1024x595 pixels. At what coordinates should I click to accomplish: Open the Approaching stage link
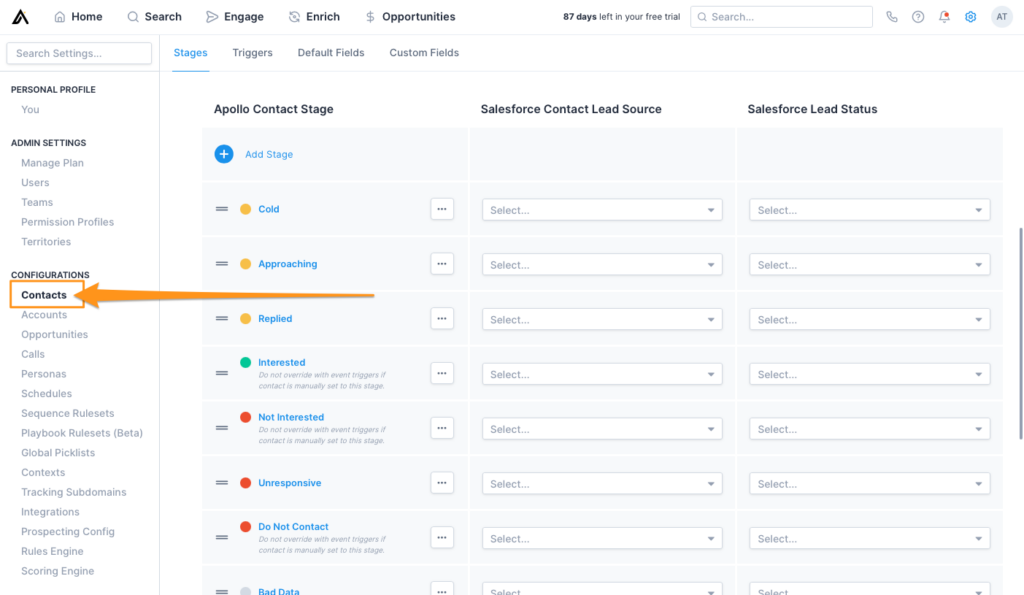pyautogui.click(x=287, y=264)
